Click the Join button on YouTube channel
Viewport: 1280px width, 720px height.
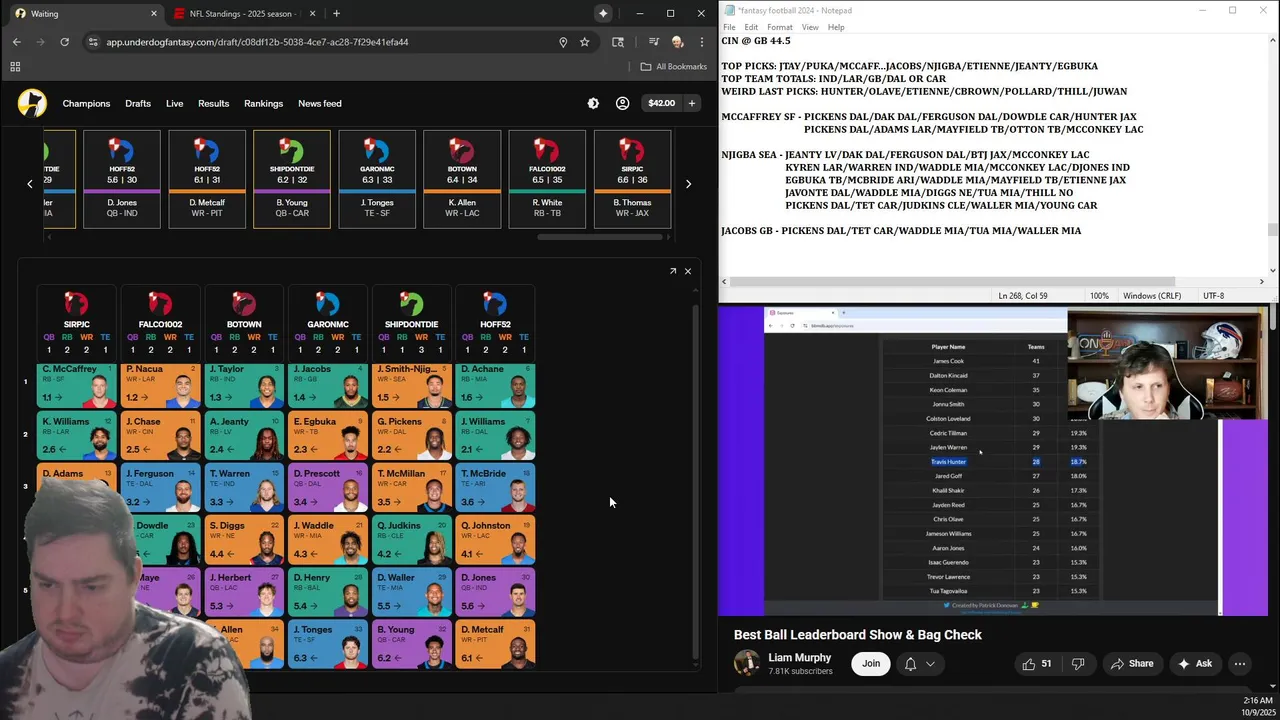871,664
